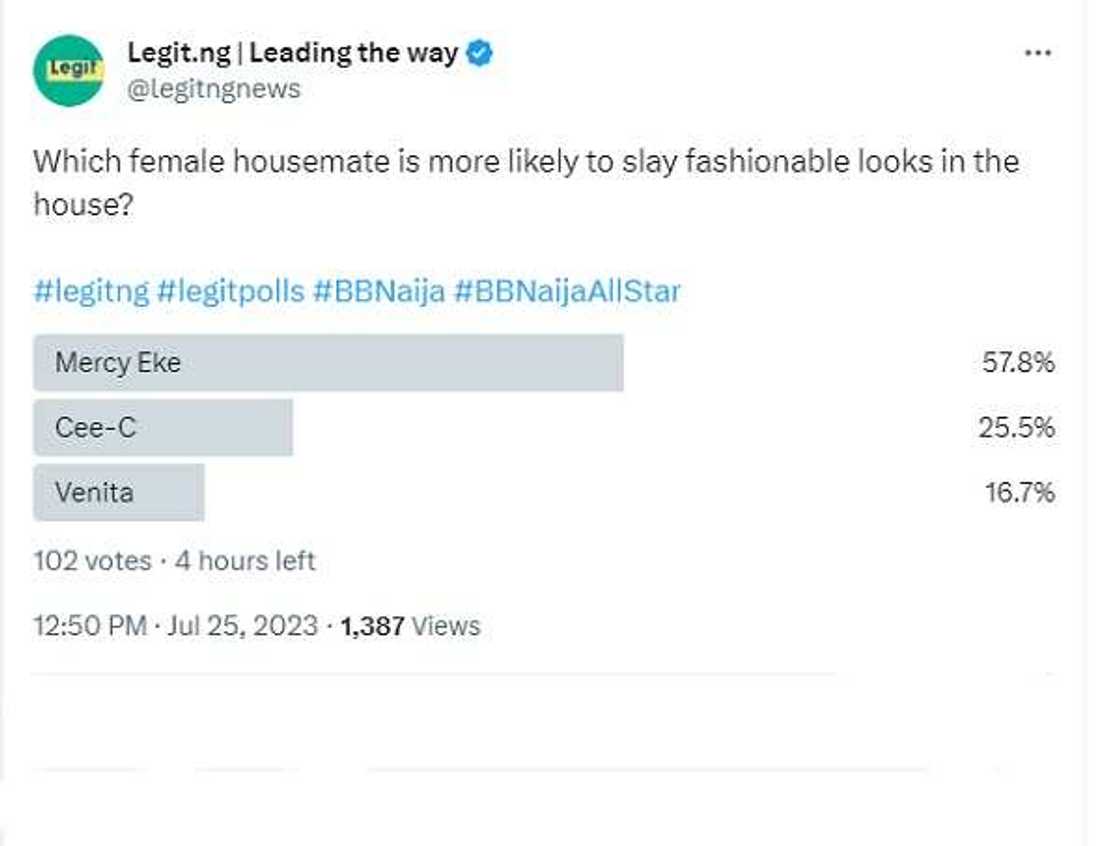Screen dimensions: 1120x846
Task: Click the blue verified badge
Action: [x=481, y=54]
